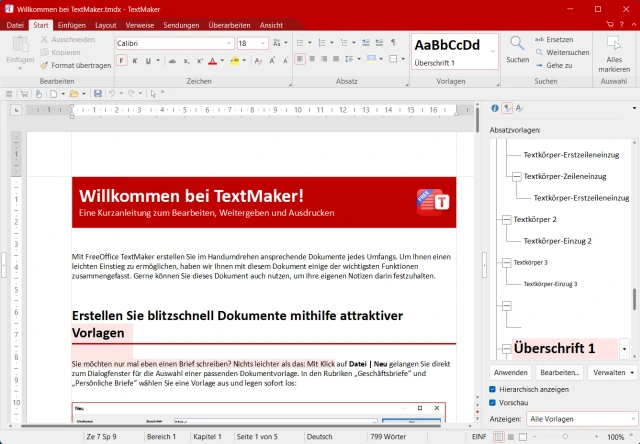
Task: Click the Bearbeiten... button in sidebar
Action: (x=559, y=371)
